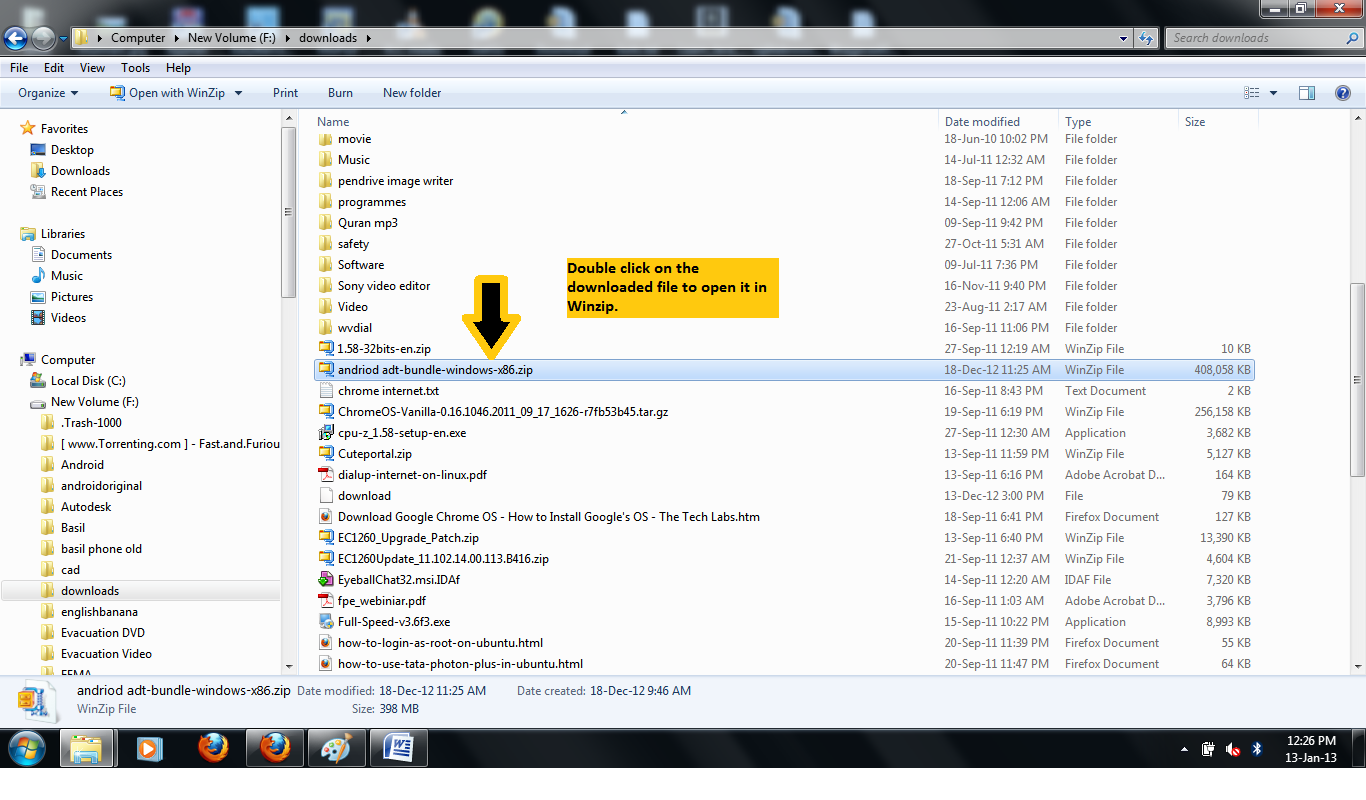Image resolution: width=1366 pixels, height=800 pixels.
Task: Click the Print toolbar button
Action: (285, 93)
